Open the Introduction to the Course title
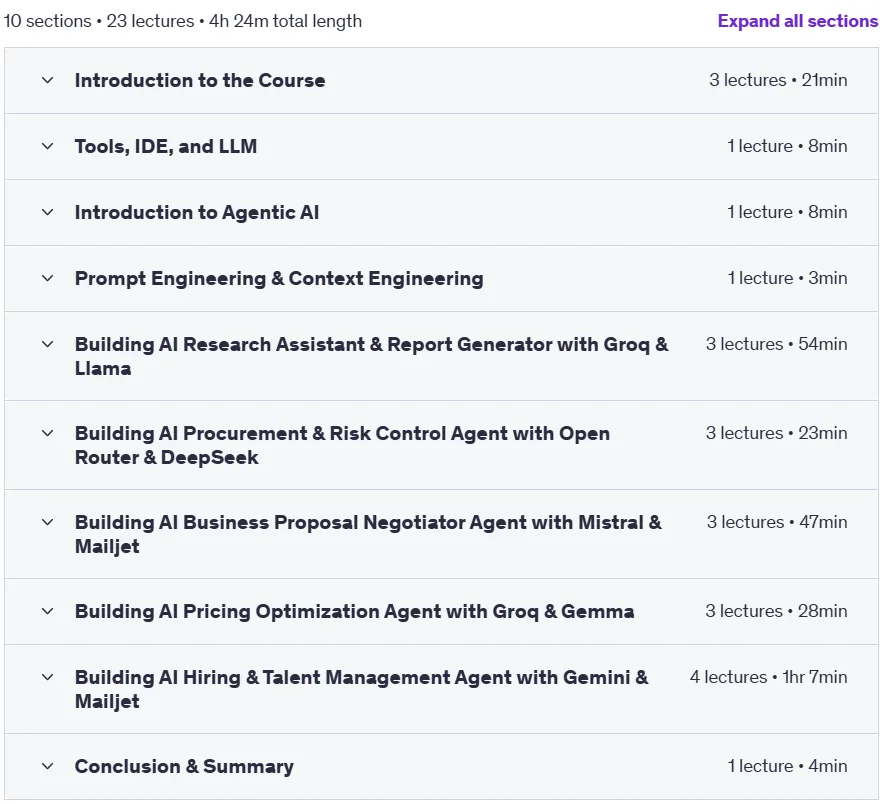This screenshot has height=804, width=883. (x=200, y=81)
